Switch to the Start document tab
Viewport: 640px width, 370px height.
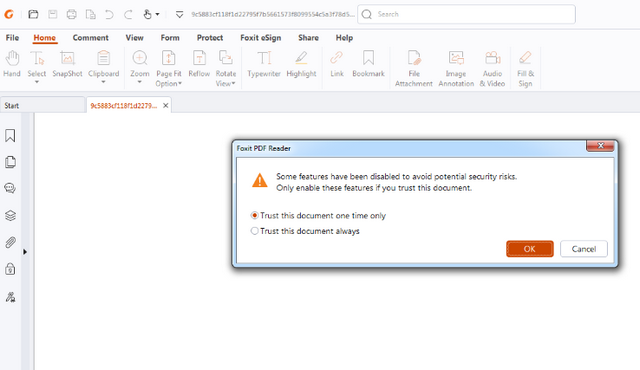pyautogui.click(x=42, y=105)
